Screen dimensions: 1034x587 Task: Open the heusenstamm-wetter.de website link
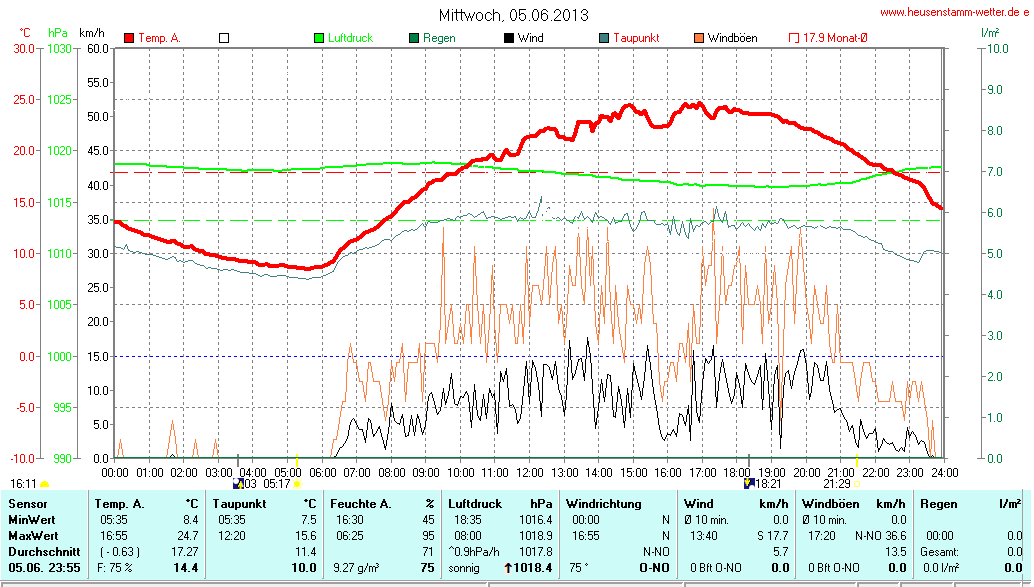pos(953,12)
